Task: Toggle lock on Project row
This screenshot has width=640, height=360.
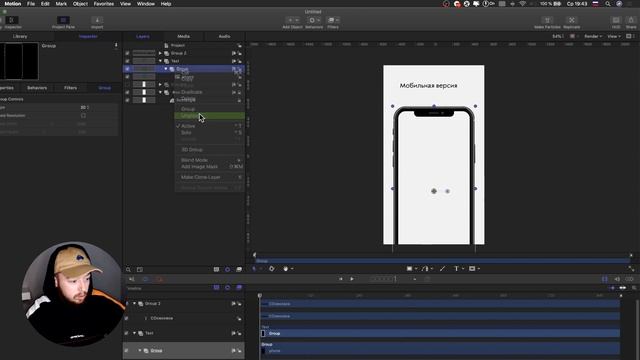Action: [x=240, y=45]
